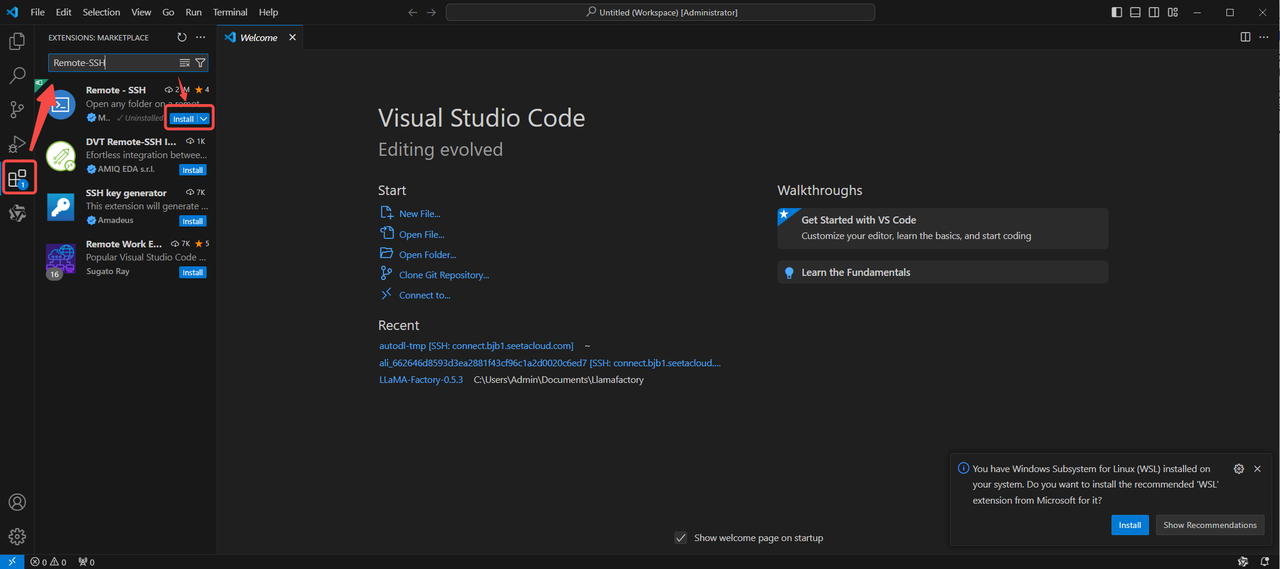Open extensions view more actions menu
The width and height of the screenshot is (1280, 569).
point(200,37)
